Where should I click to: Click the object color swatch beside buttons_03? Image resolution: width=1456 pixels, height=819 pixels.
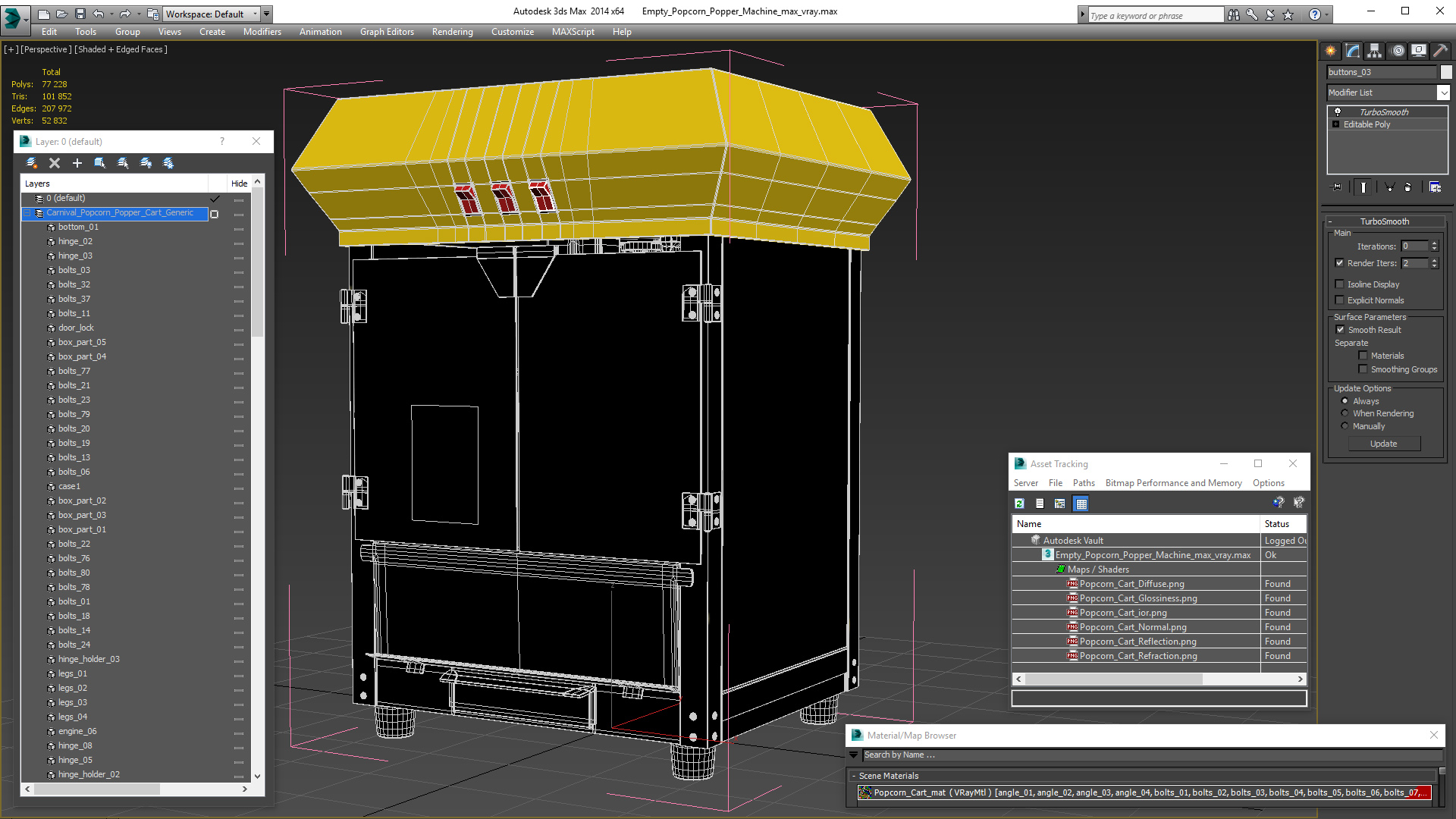tap(1446, 72)
